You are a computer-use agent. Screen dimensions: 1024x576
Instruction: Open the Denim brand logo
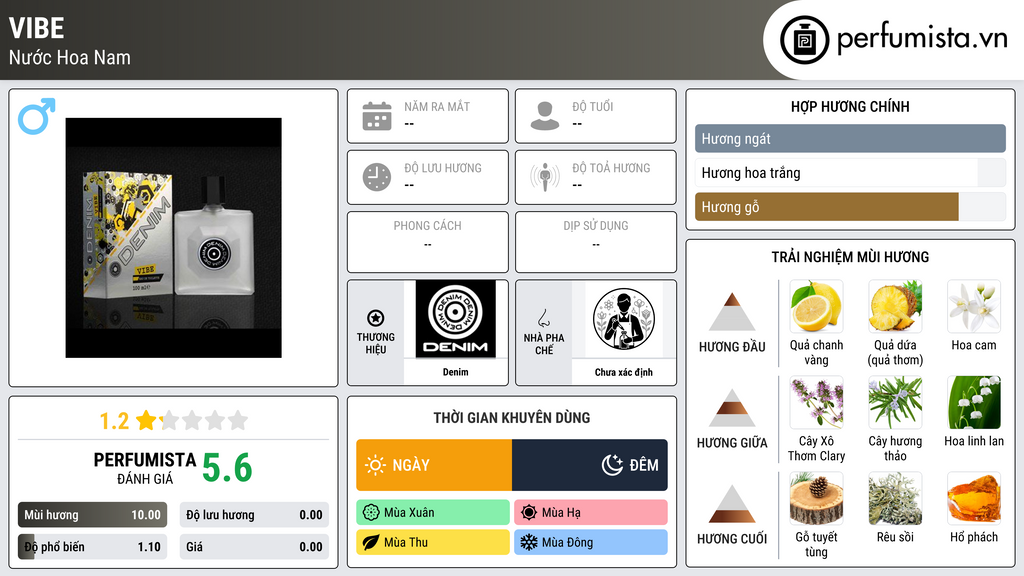click(x=456, y=319)
